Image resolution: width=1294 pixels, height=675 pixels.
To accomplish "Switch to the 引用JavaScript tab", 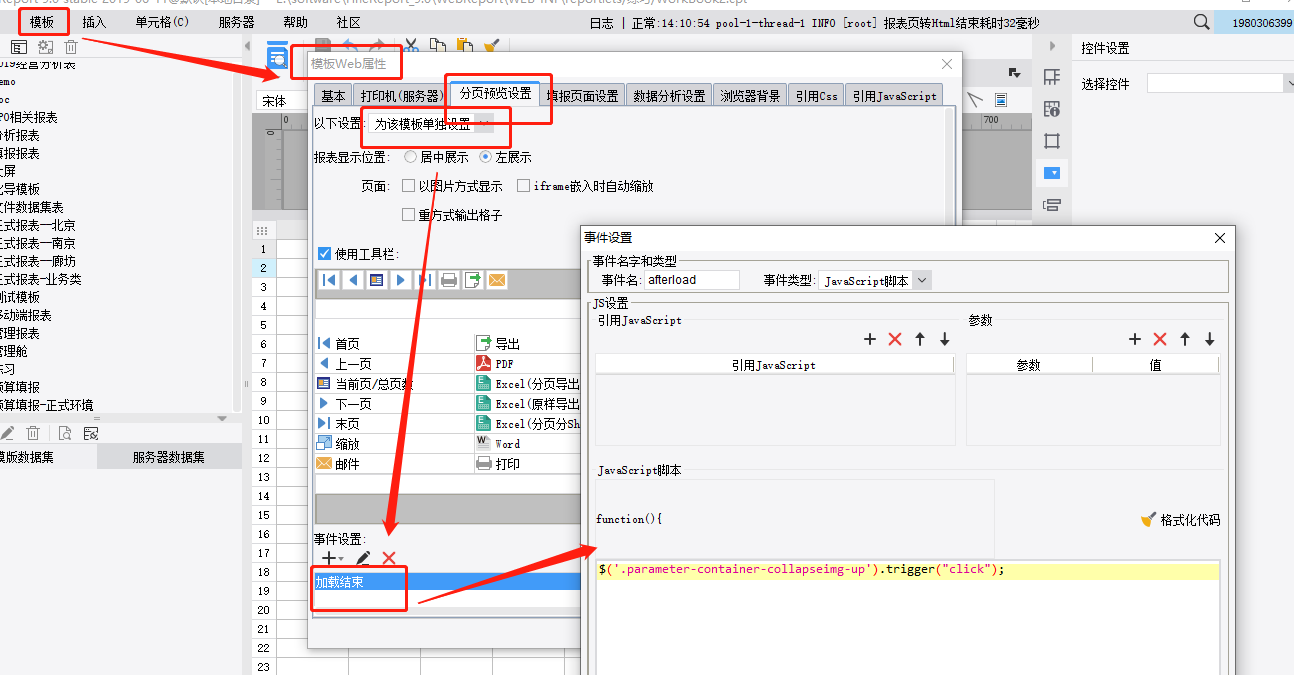I will click(x=894, y=96).
